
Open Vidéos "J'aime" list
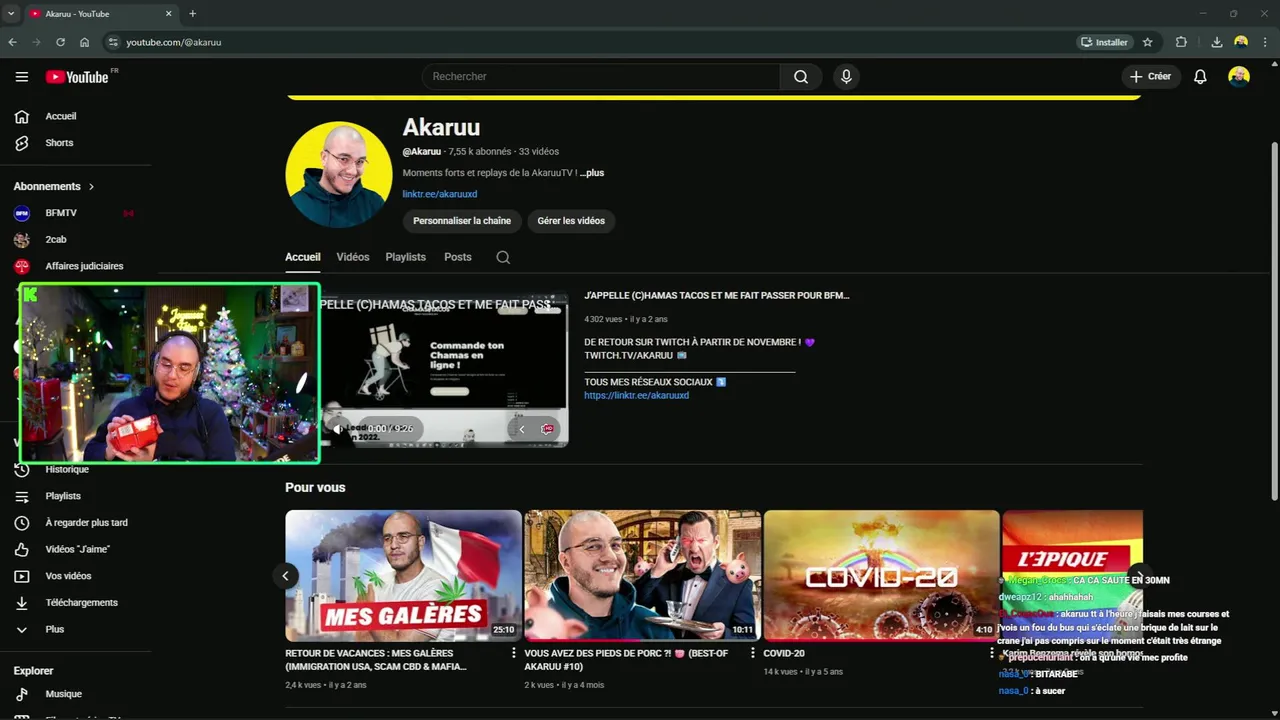(x=76, y=549)
